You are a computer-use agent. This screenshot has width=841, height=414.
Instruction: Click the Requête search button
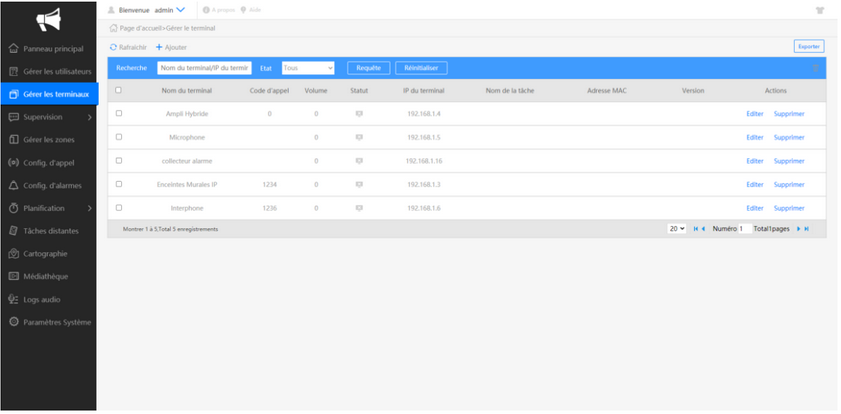pos(368,68)
